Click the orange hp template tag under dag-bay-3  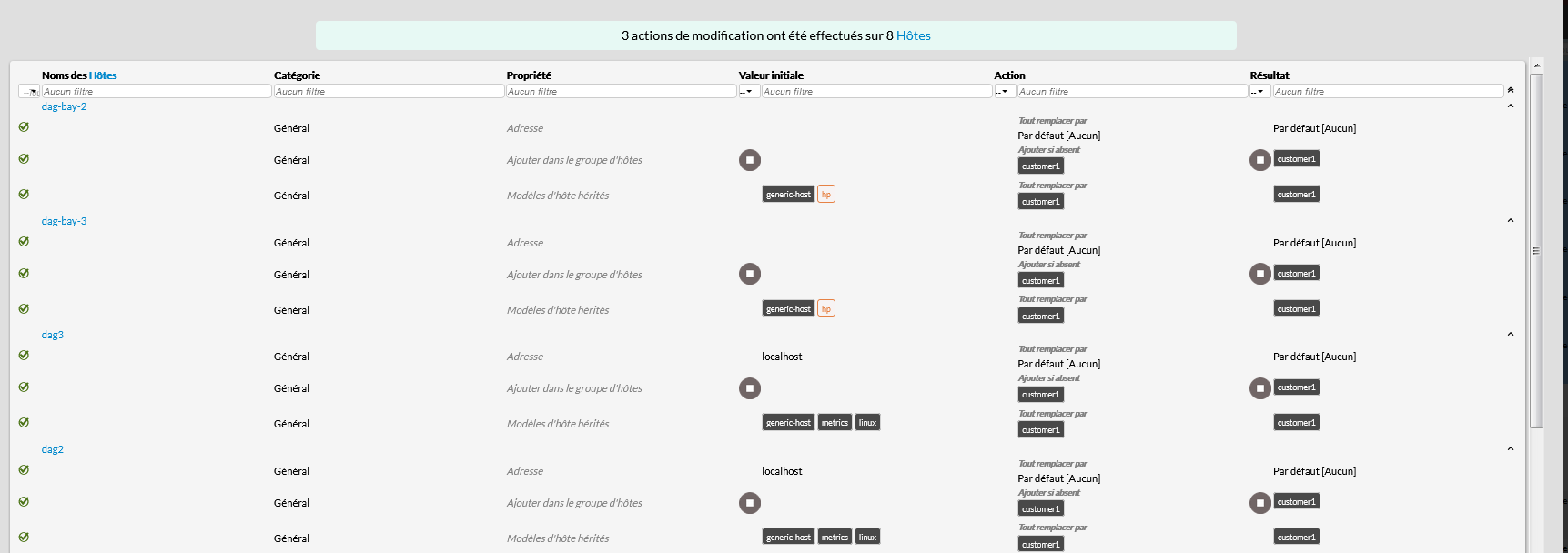(x=826, y=308)
